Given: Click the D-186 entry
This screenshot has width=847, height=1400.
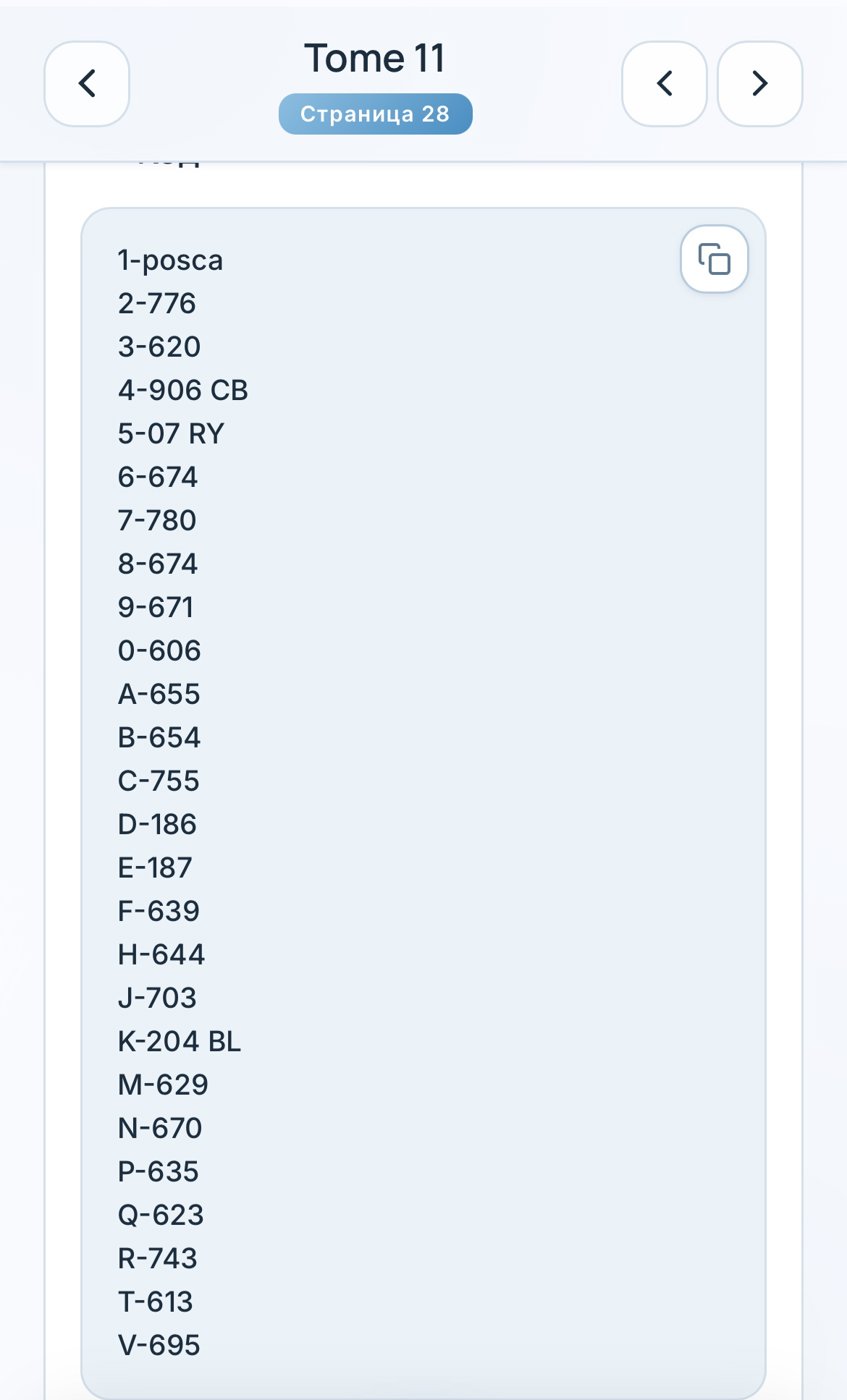Looking at the screenshot, I should [x=157, y=824].
